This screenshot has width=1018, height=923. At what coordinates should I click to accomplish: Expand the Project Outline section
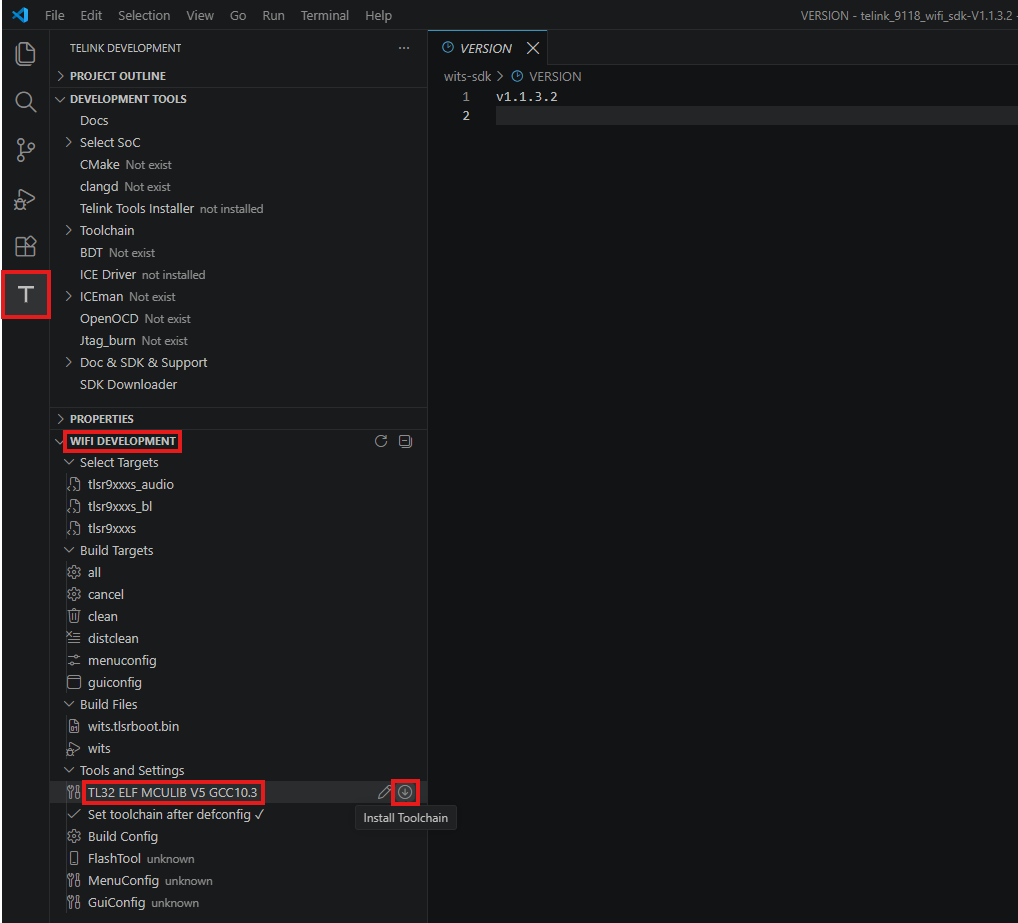(60, 76)
